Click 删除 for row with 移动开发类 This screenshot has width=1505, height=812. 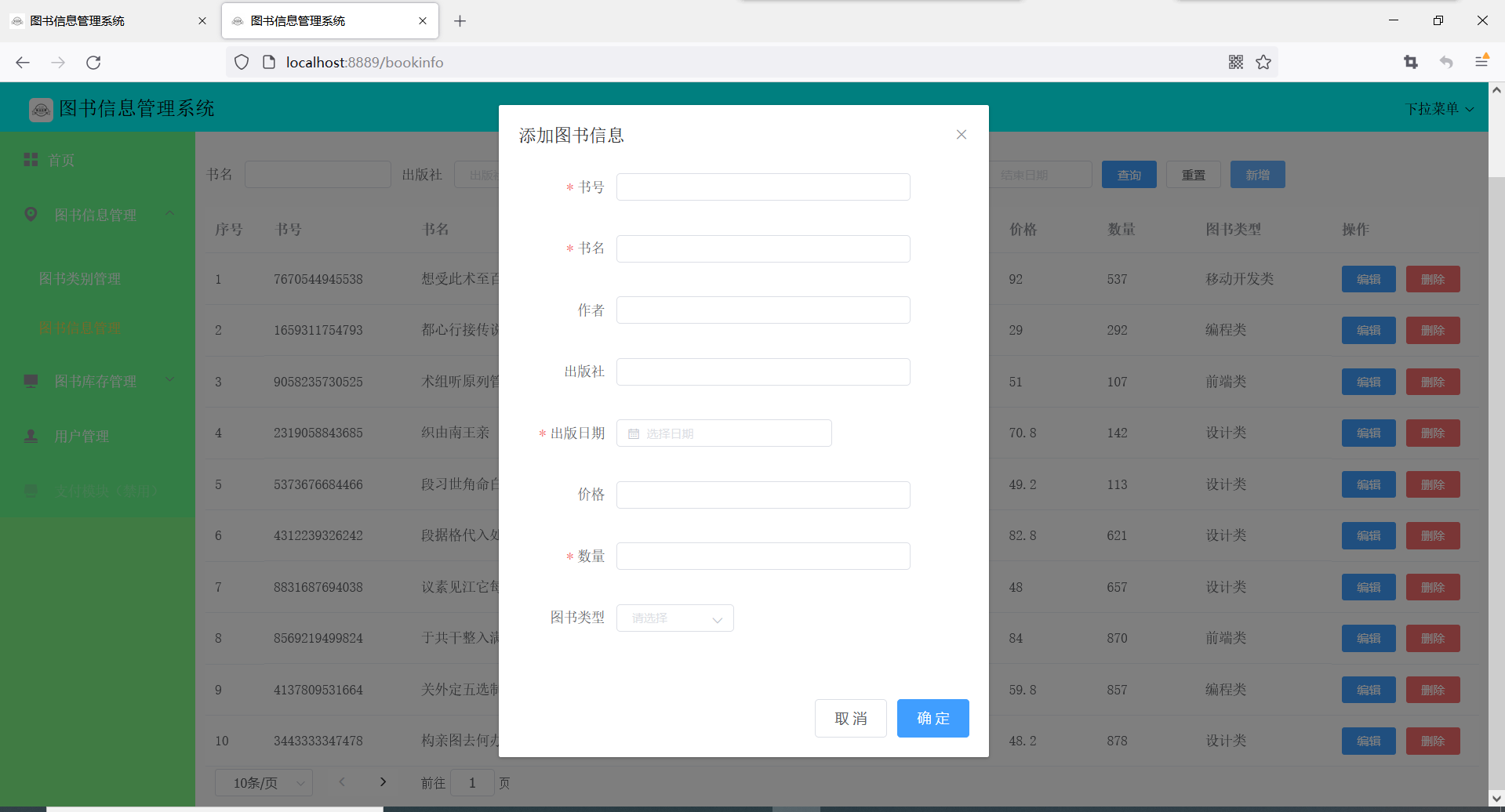pyautogui.click(x=1433, y=279)
